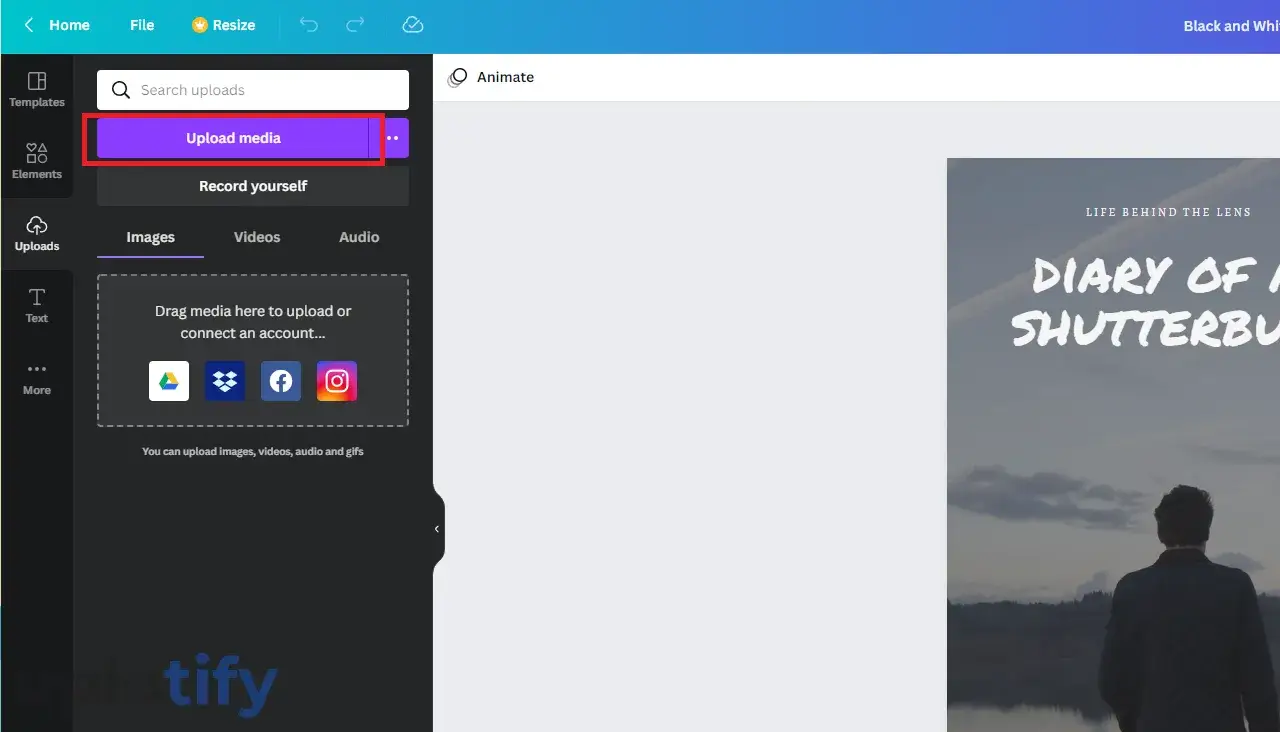The image size is (1280, 732).
Task: Collapse the side panel with arrow handle
Action: click(437, 529)
